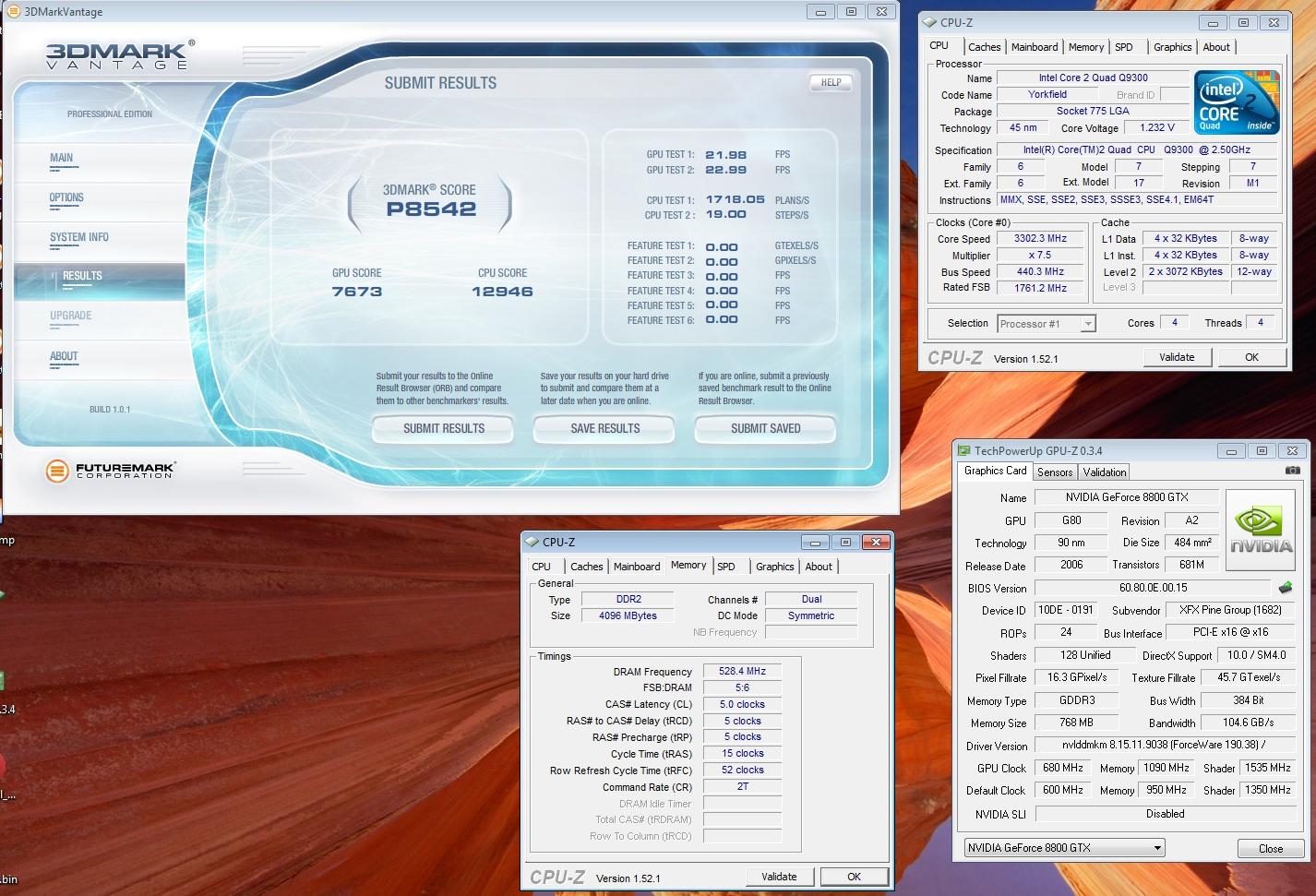Viewport: 1316px width, 896px height.
Task: Open SPD tab in bottom CPU-Z memory window
Action: [726, 567]
